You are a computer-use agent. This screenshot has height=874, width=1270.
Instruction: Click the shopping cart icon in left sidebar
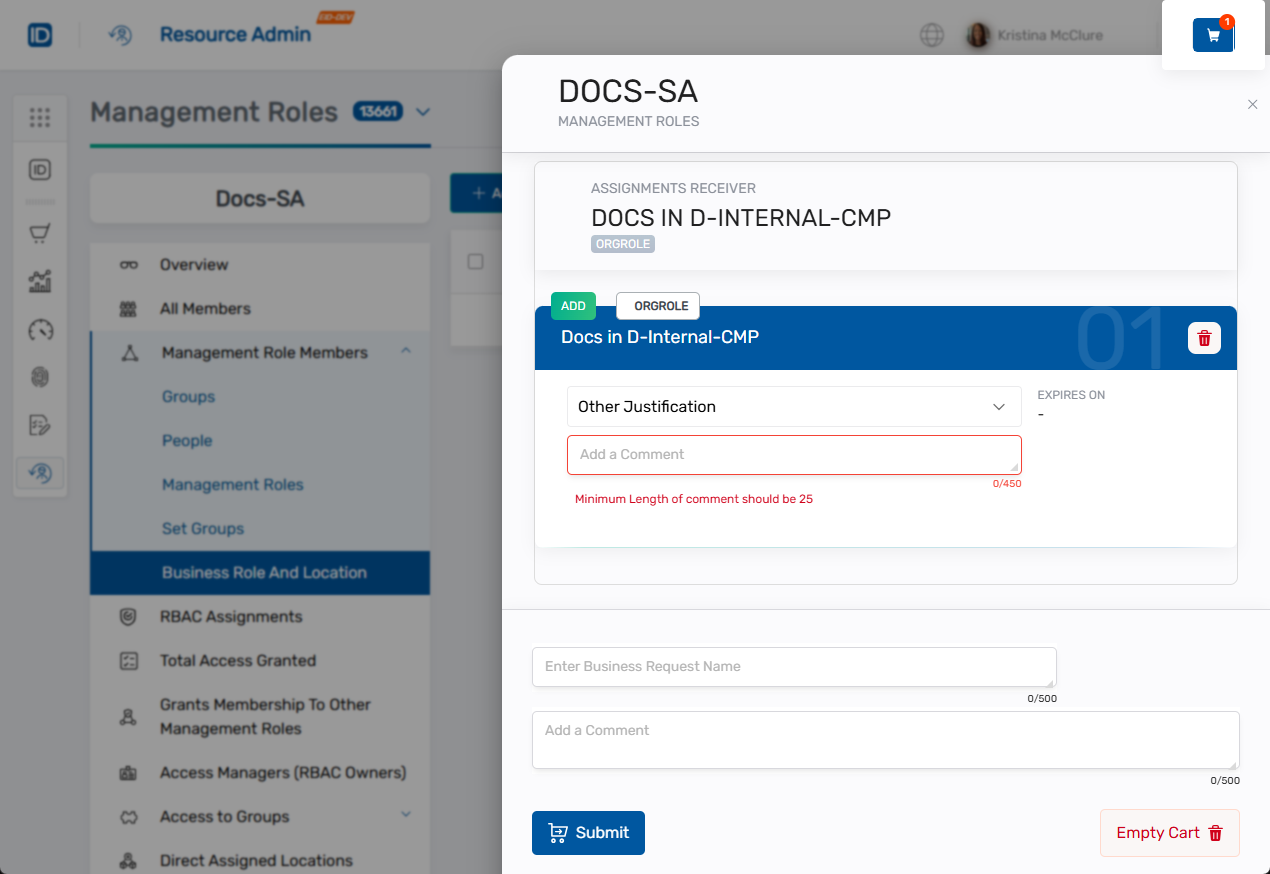click(x=40, y=234)
